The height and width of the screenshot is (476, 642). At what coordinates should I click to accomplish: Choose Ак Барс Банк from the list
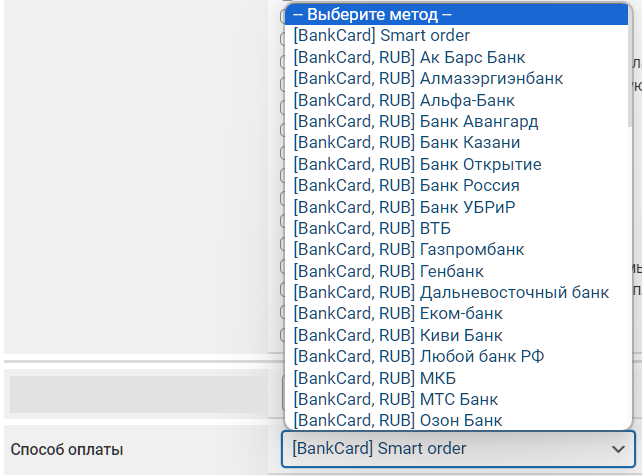[410, 57]
